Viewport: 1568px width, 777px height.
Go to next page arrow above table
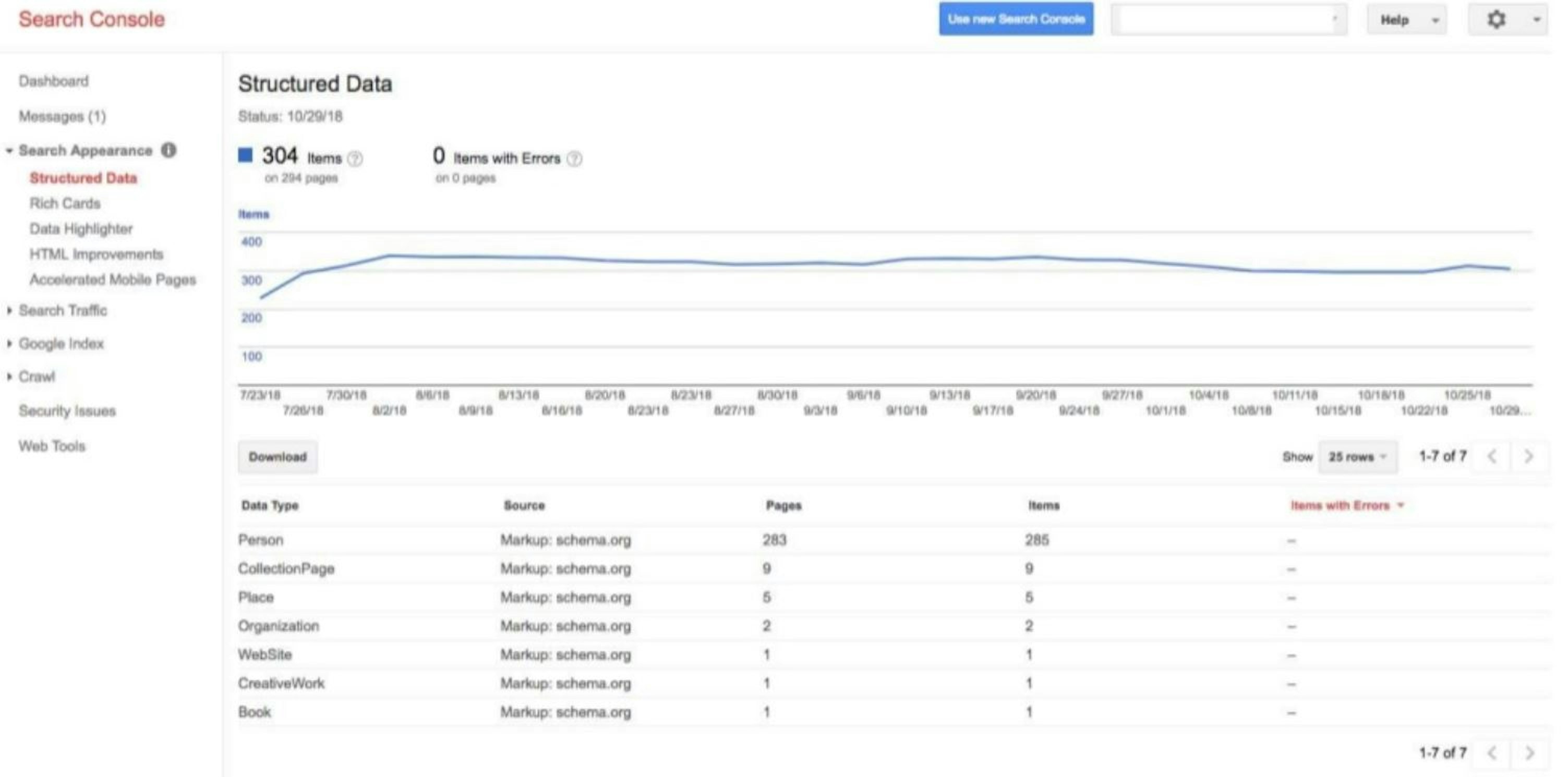(1528, 456)
